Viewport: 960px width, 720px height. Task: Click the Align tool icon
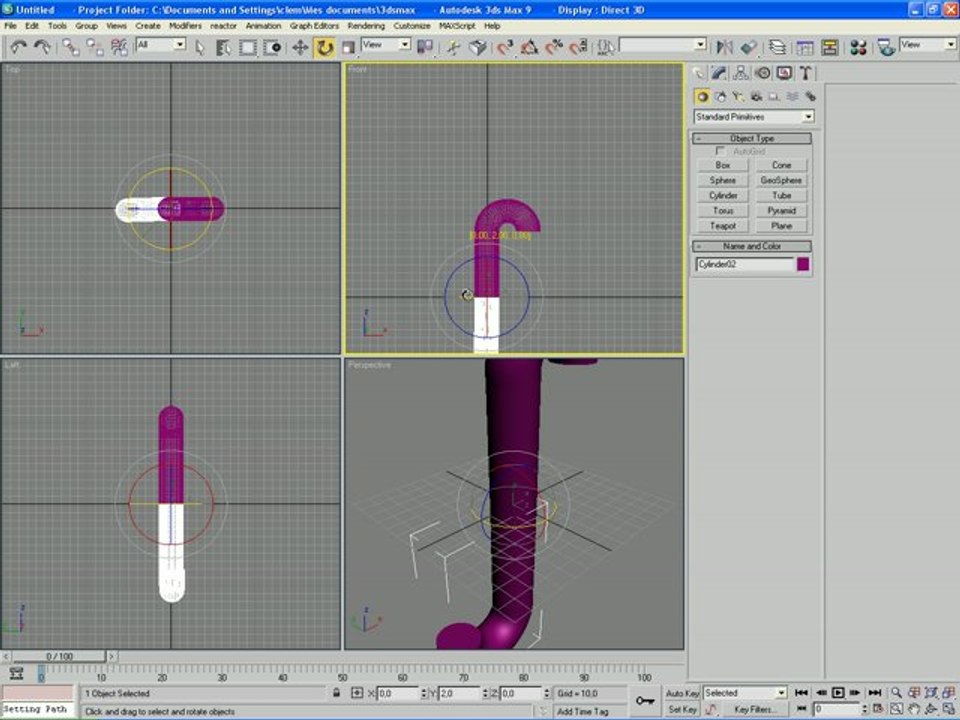(x=748, y=48)
